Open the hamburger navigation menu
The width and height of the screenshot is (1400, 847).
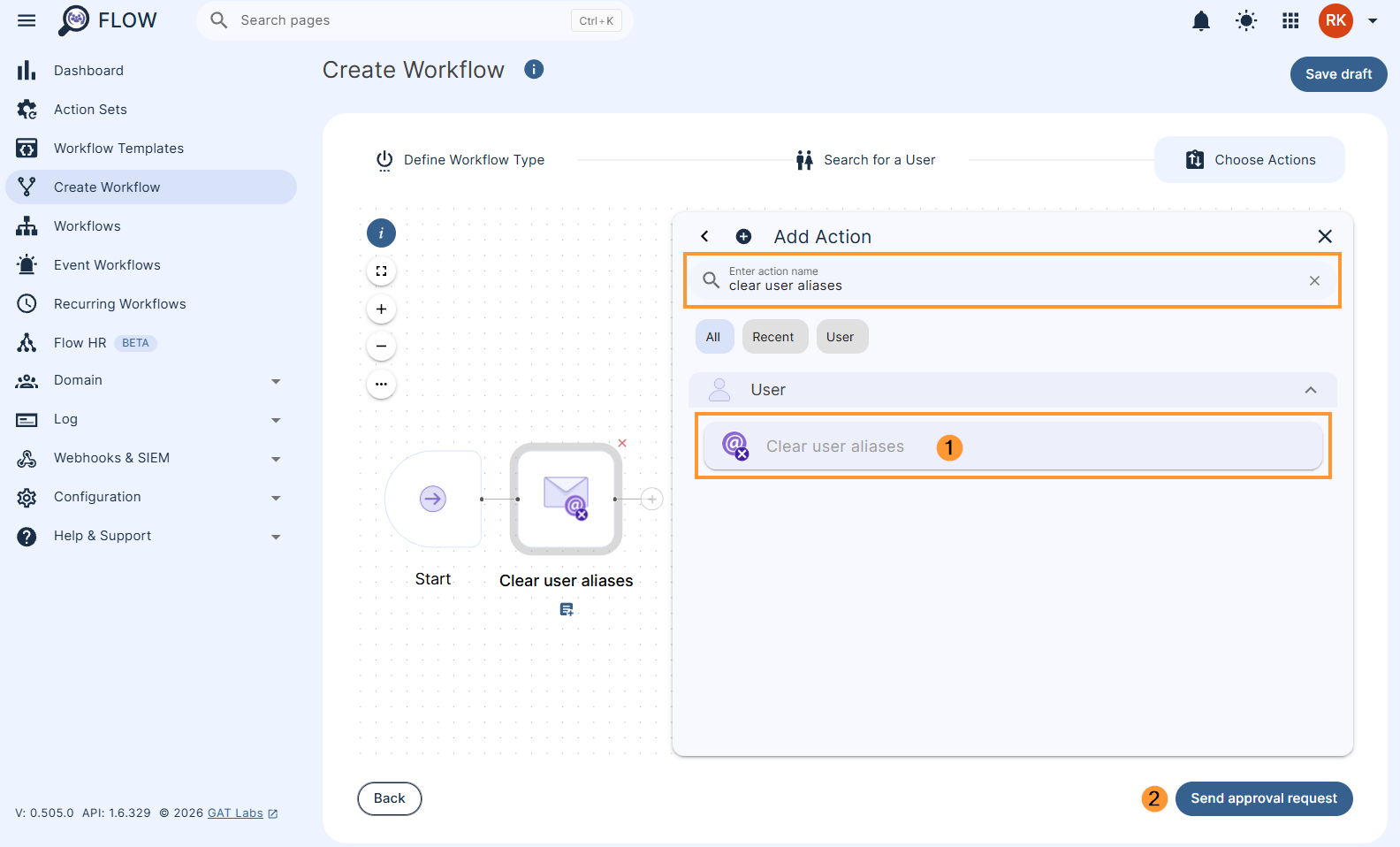27,20
